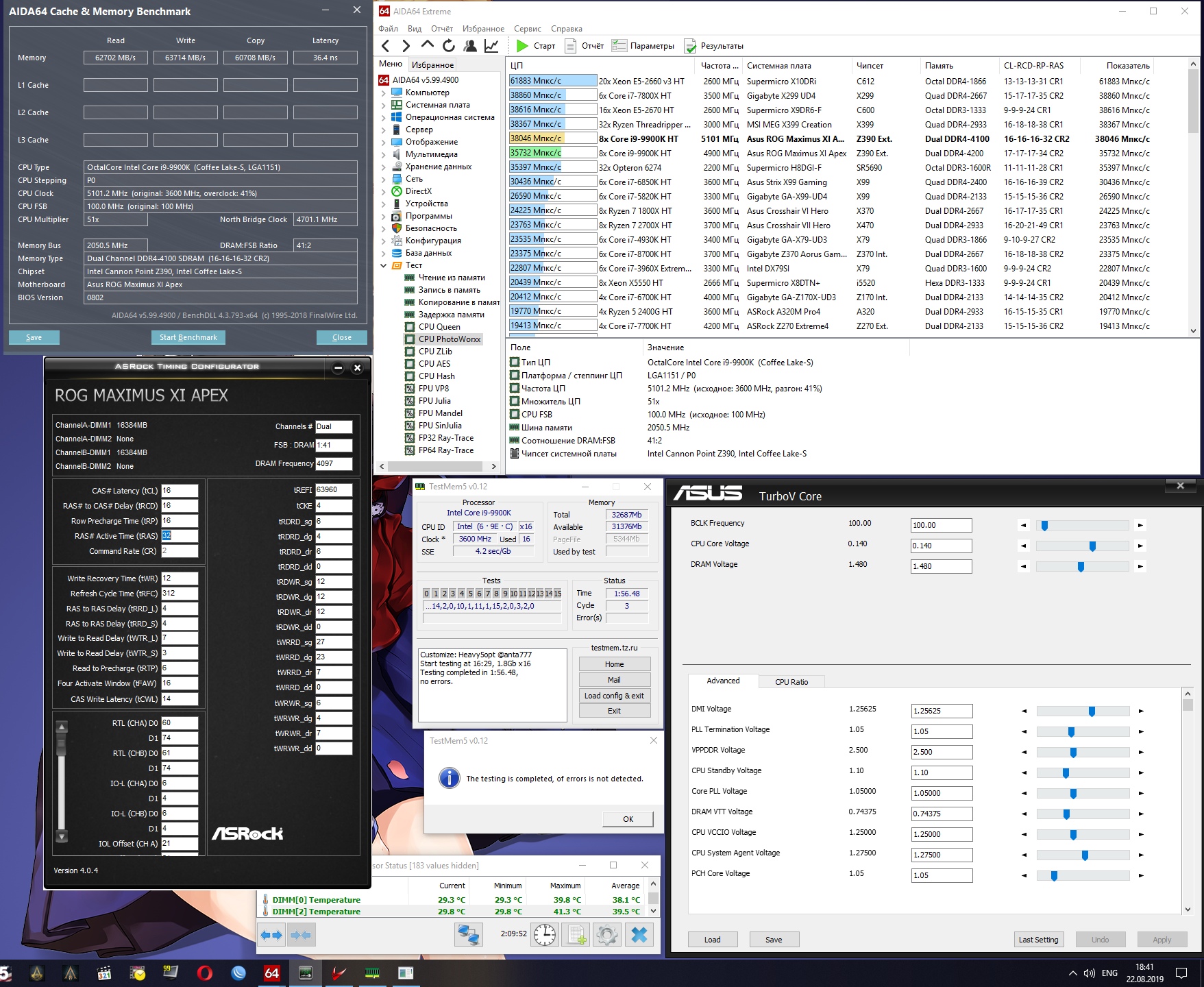This screenshot has height=987, width=1204.
Task: Show hidden system tray icons
Action: point(1072,973)
